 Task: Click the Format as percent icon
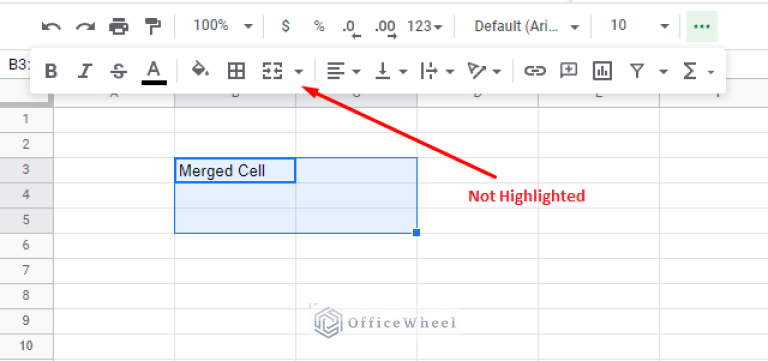point(319,26)
